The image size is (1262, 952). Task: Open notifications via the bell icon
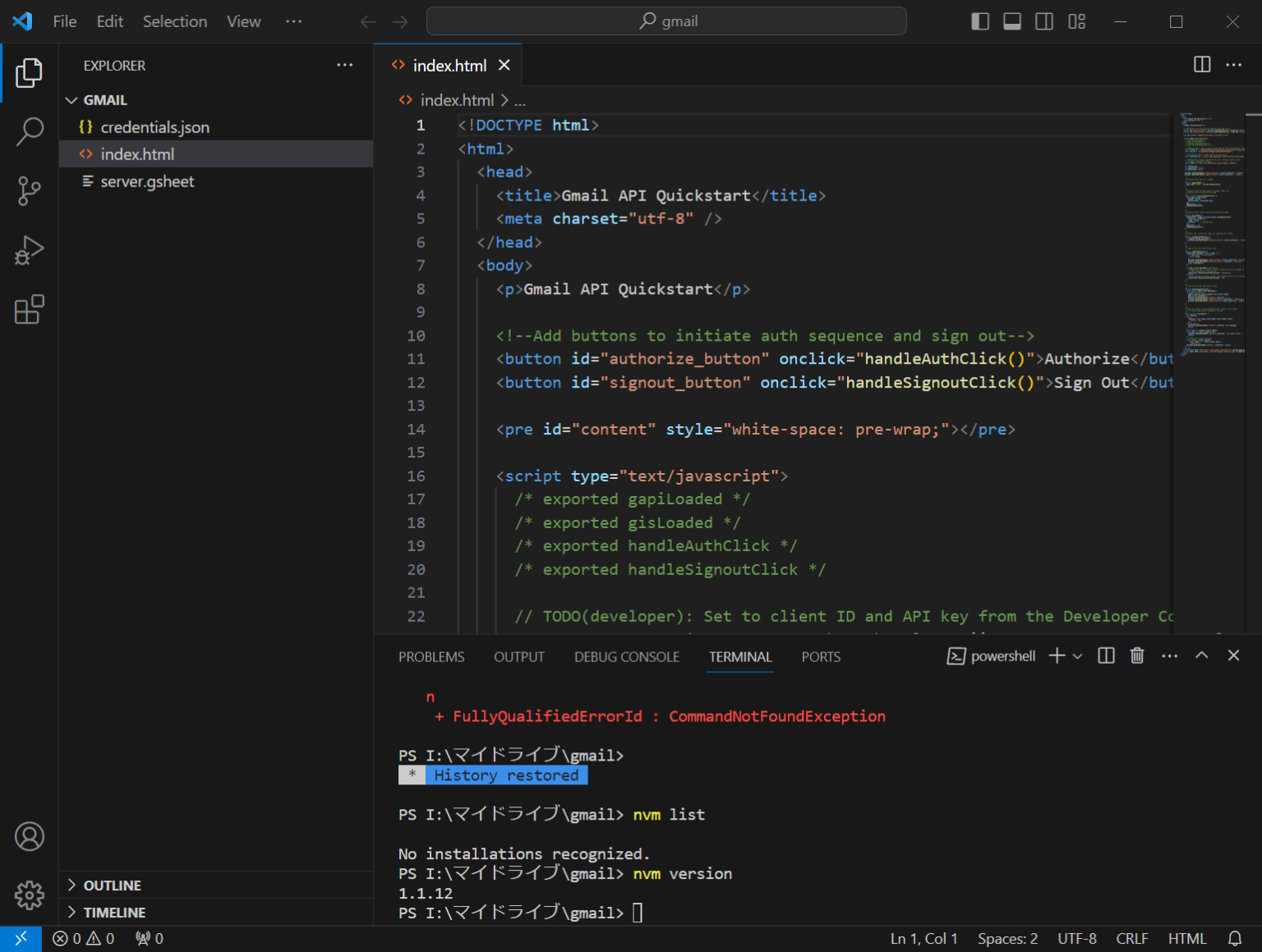click(x=1235, y=938)
